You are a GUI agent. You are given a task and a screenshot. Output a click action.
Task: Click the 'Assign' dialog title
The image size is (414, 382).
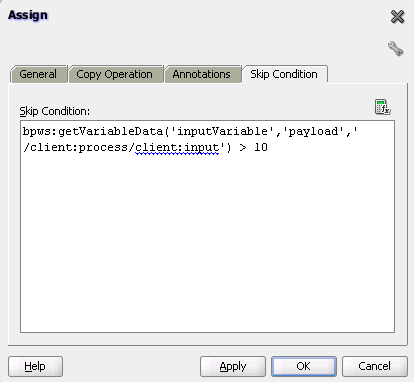pos(28,15)
